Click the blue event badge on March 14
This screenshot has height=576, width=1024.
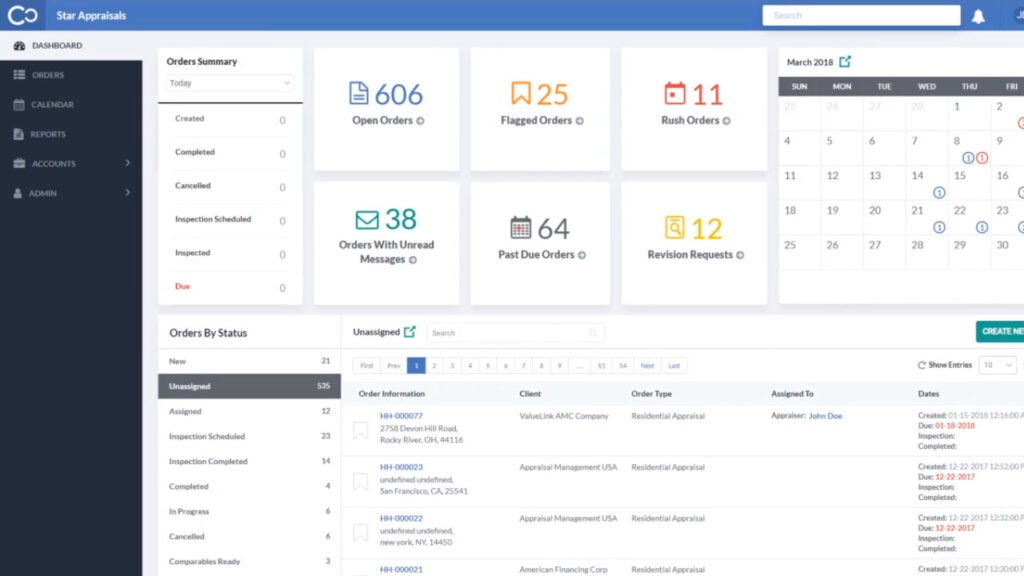pyautogui.click(x=939, y=193)
